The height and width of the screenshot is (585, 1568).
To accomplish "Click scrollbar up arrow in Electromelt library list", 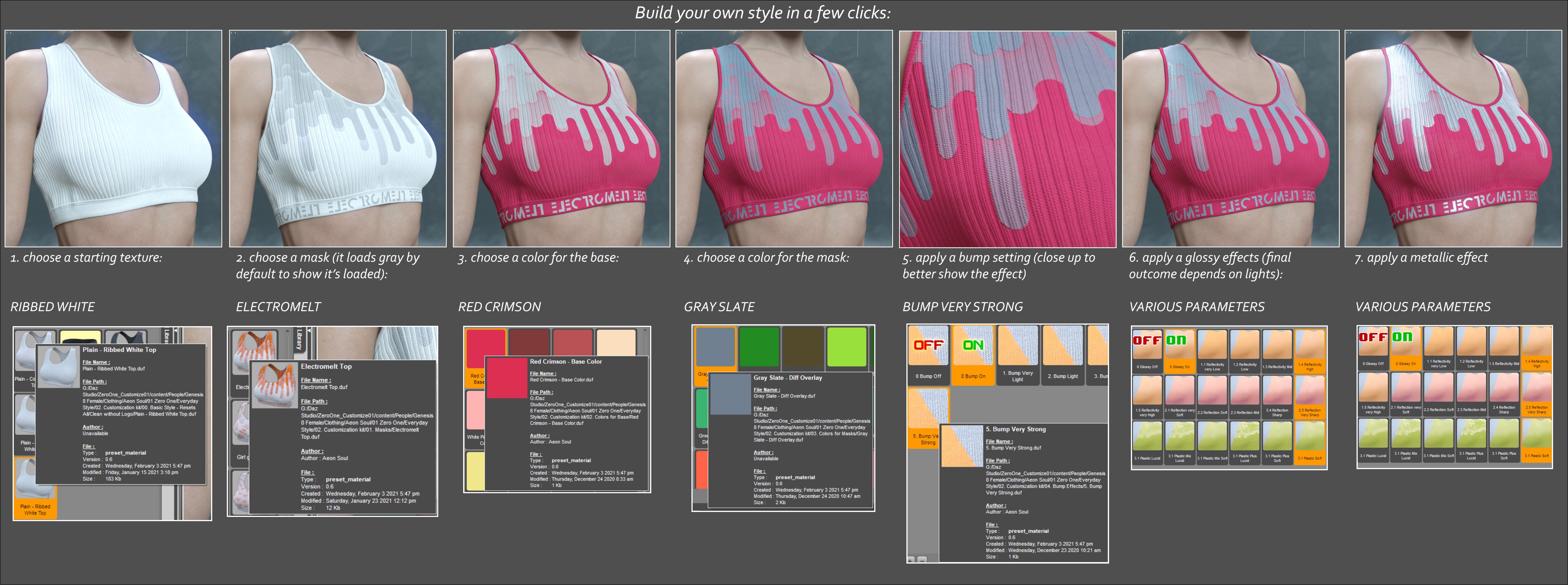I will point(288,332).
